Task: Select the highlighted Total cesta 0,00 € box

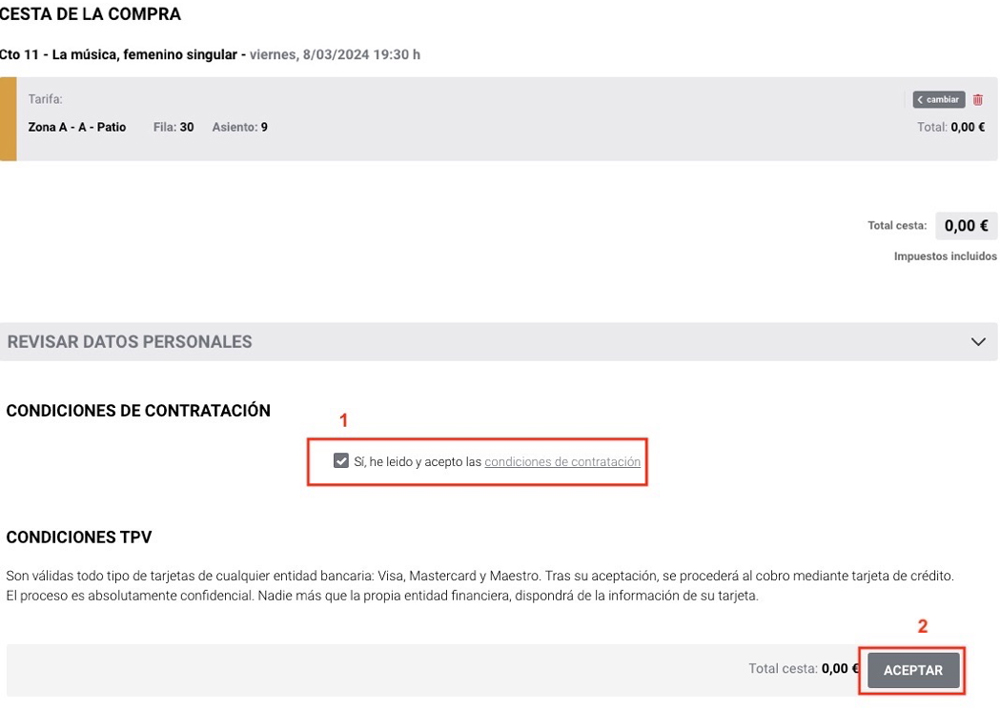Action: [966, 226]
